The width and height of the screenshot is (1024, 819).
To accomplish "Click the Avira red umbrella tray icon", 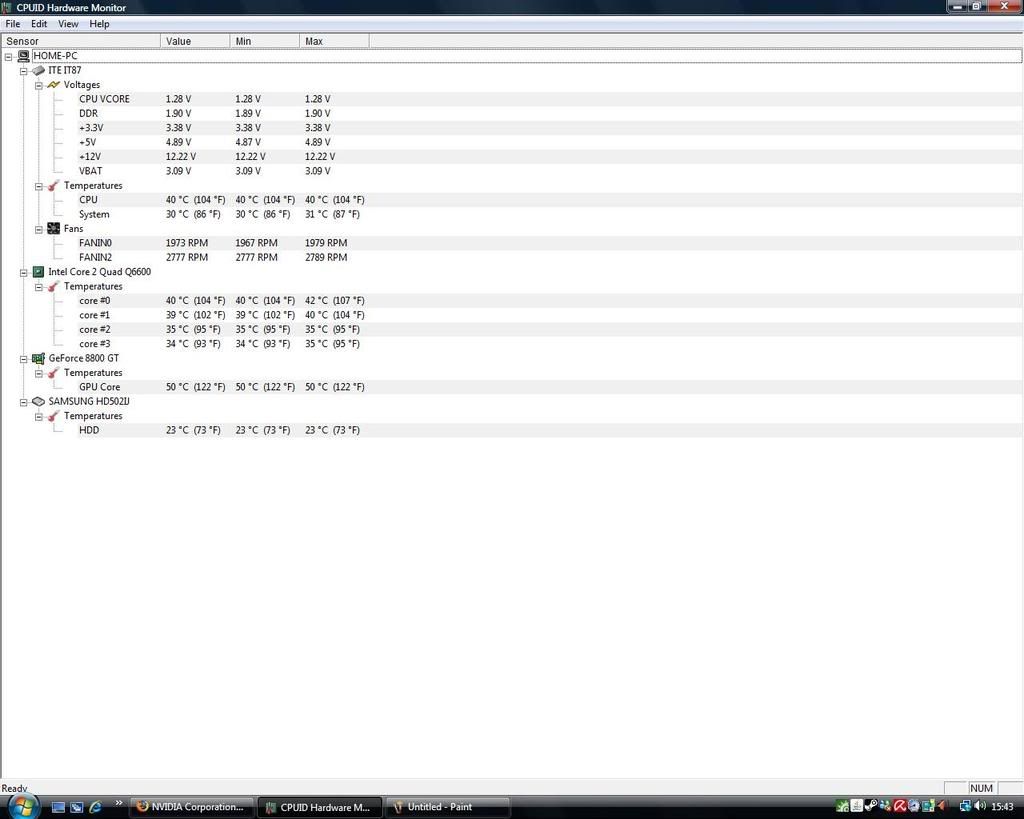I will (900, 806).
